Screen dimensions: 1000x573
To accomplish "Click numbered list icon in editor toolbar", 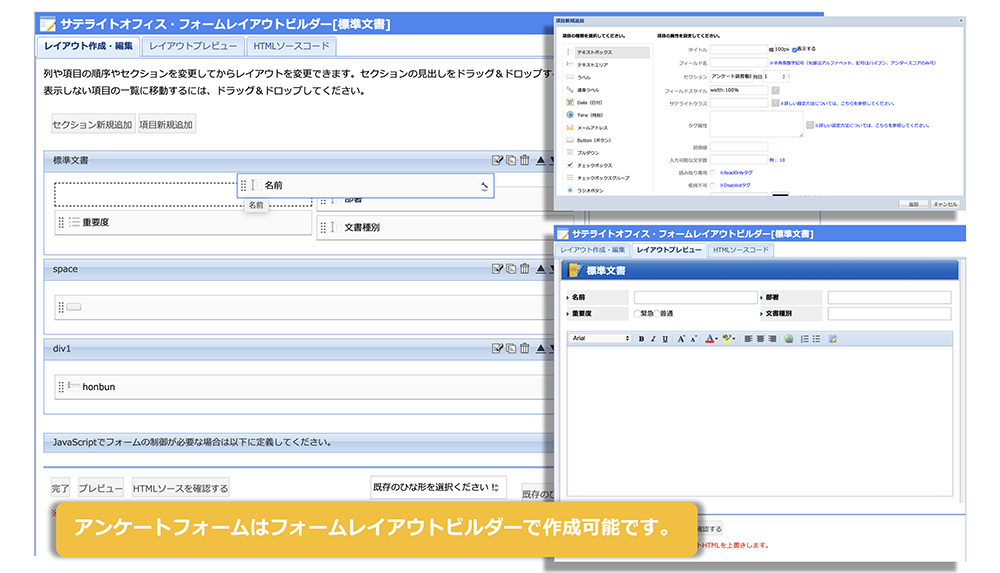I will (x=805, y=339).
